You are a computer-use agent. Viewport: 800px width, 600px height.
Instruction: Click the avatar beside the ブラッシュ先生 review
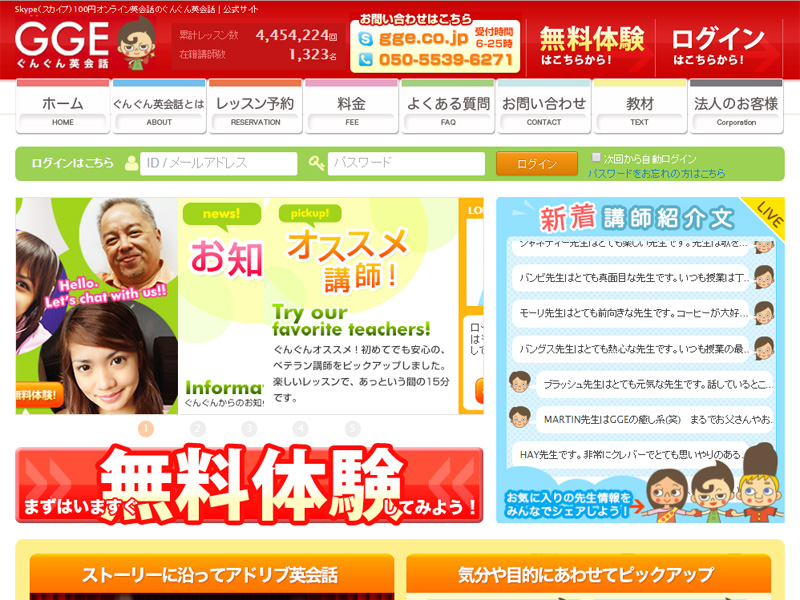(x=520, y=382)
